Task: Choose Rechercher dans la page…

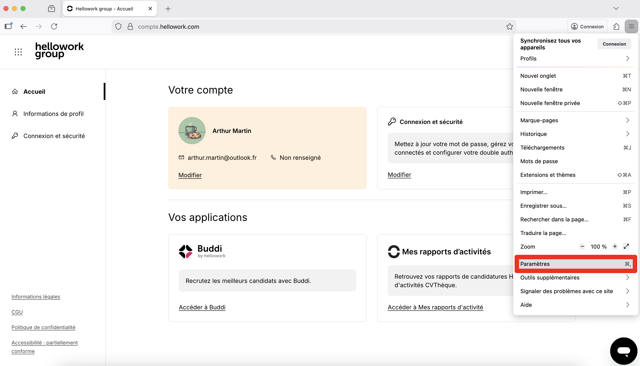Action: pyautogui.click(x=575, y=220)
